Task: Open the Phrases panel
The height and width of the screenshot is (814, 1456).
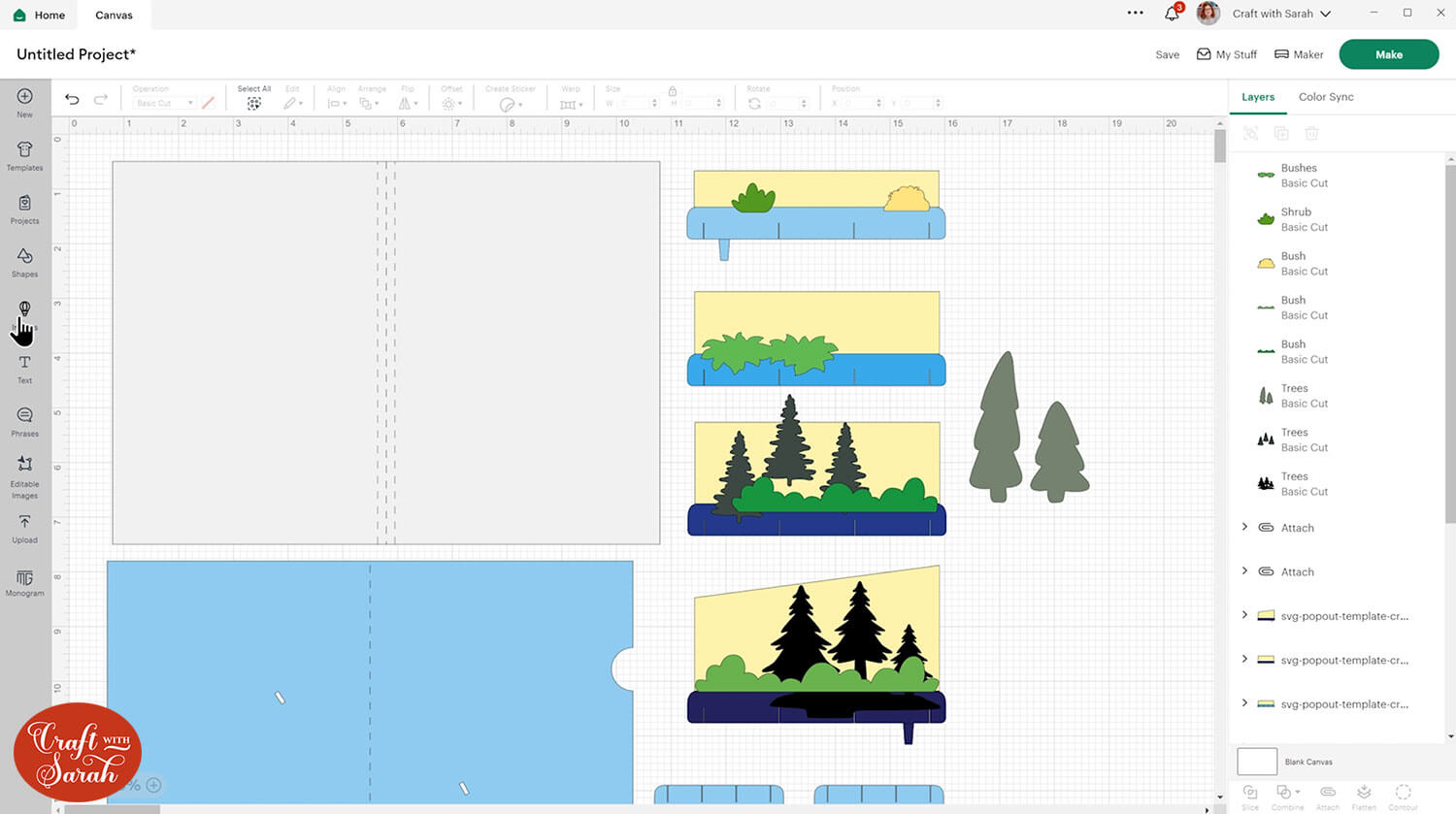Action: click(x=25, y=421)
